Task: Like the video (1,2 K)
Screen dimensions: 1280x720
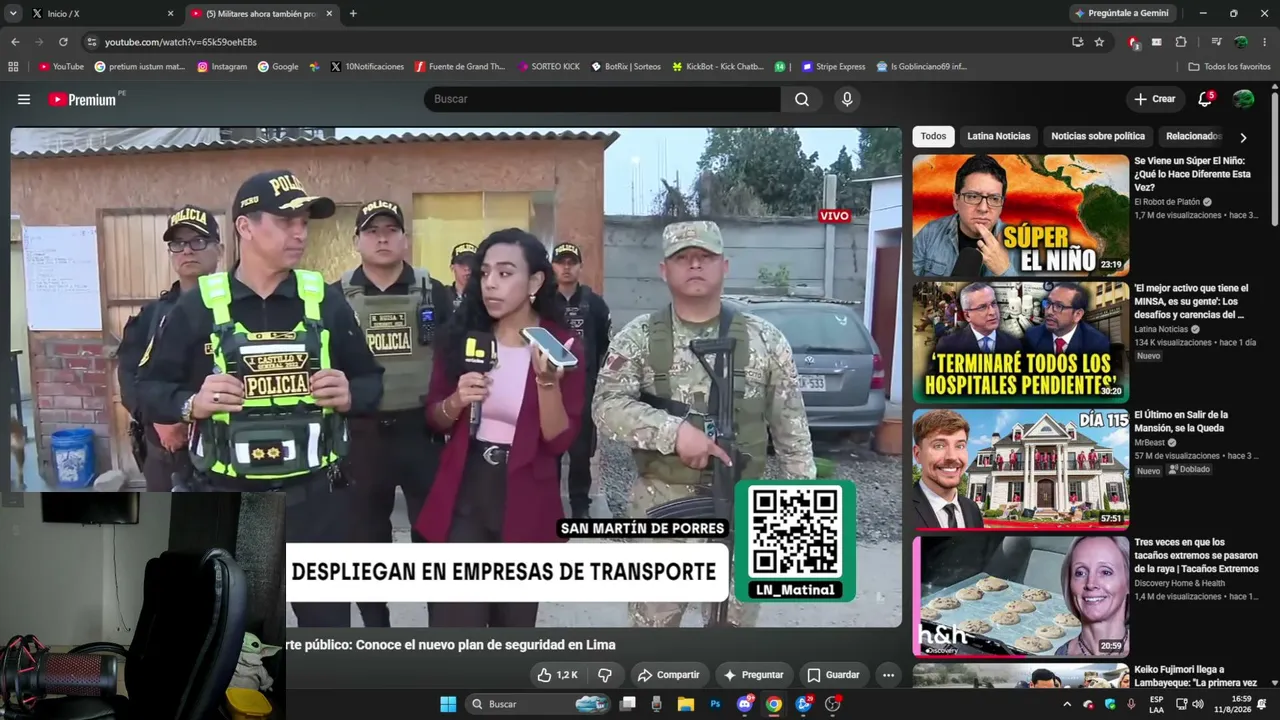Action: pos(557,675)
